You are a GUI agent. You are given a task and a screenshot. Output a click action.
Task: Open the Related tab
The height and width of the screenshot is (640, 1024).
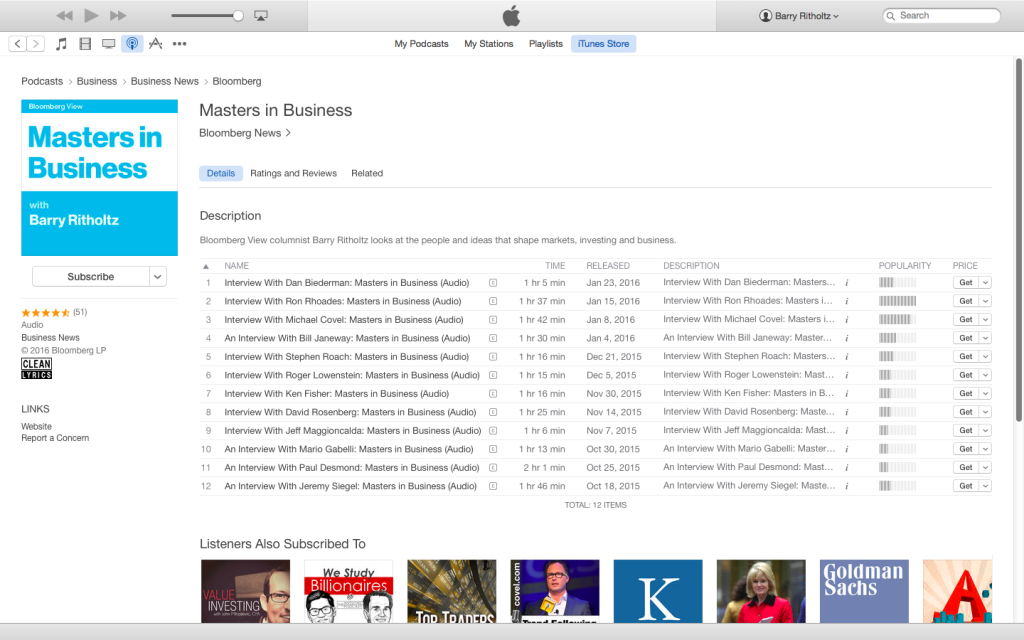click(x=367, y=173)
